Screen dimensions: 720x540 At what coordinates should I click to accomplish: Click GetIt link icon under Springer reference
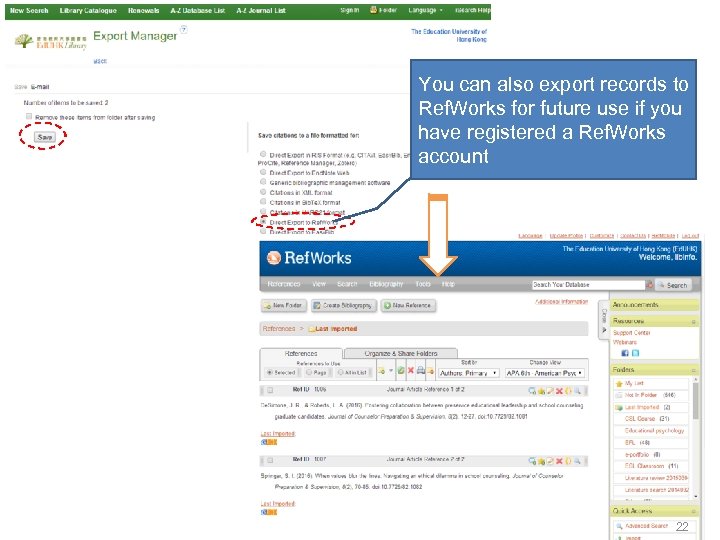click(x=269, y=512)
